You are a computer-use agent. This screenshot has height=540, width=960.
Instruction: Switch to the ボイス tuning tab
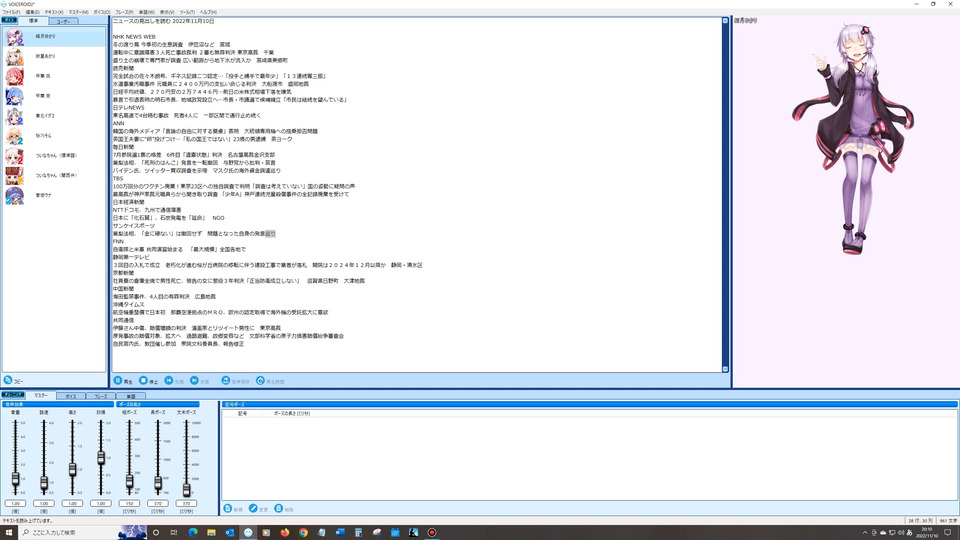tap(71, 396)
